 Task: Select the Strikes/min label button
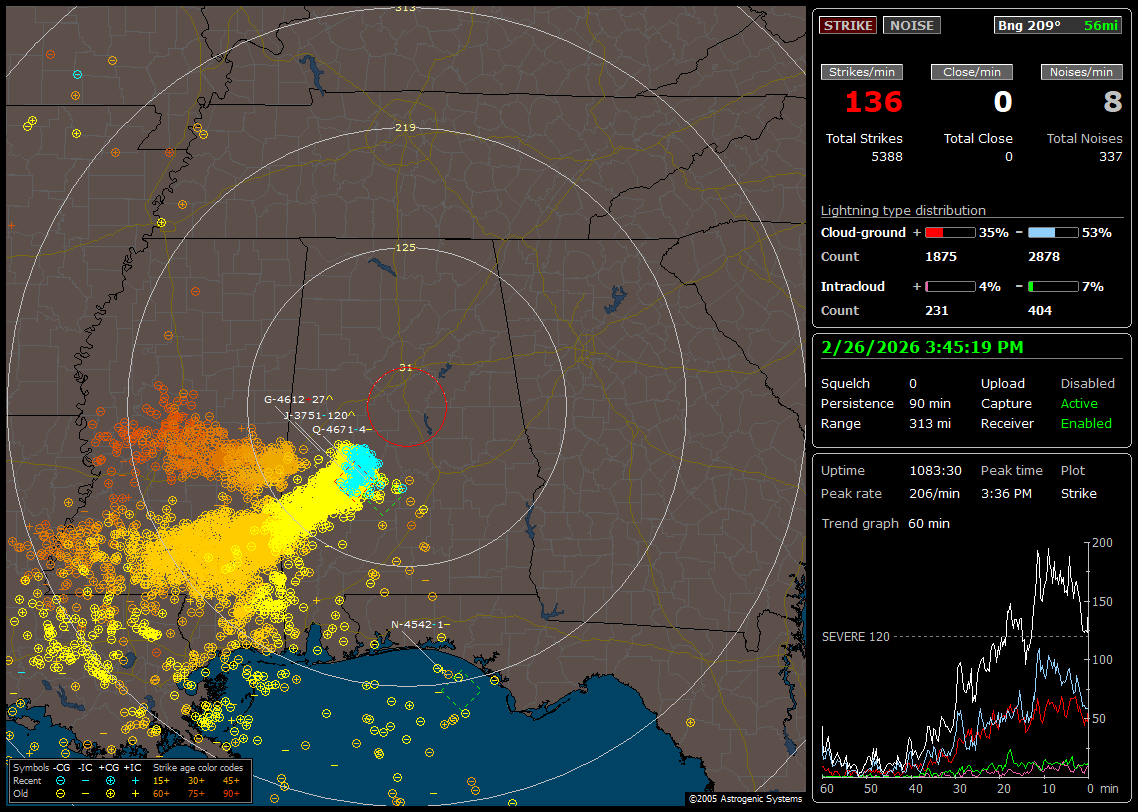862,72
